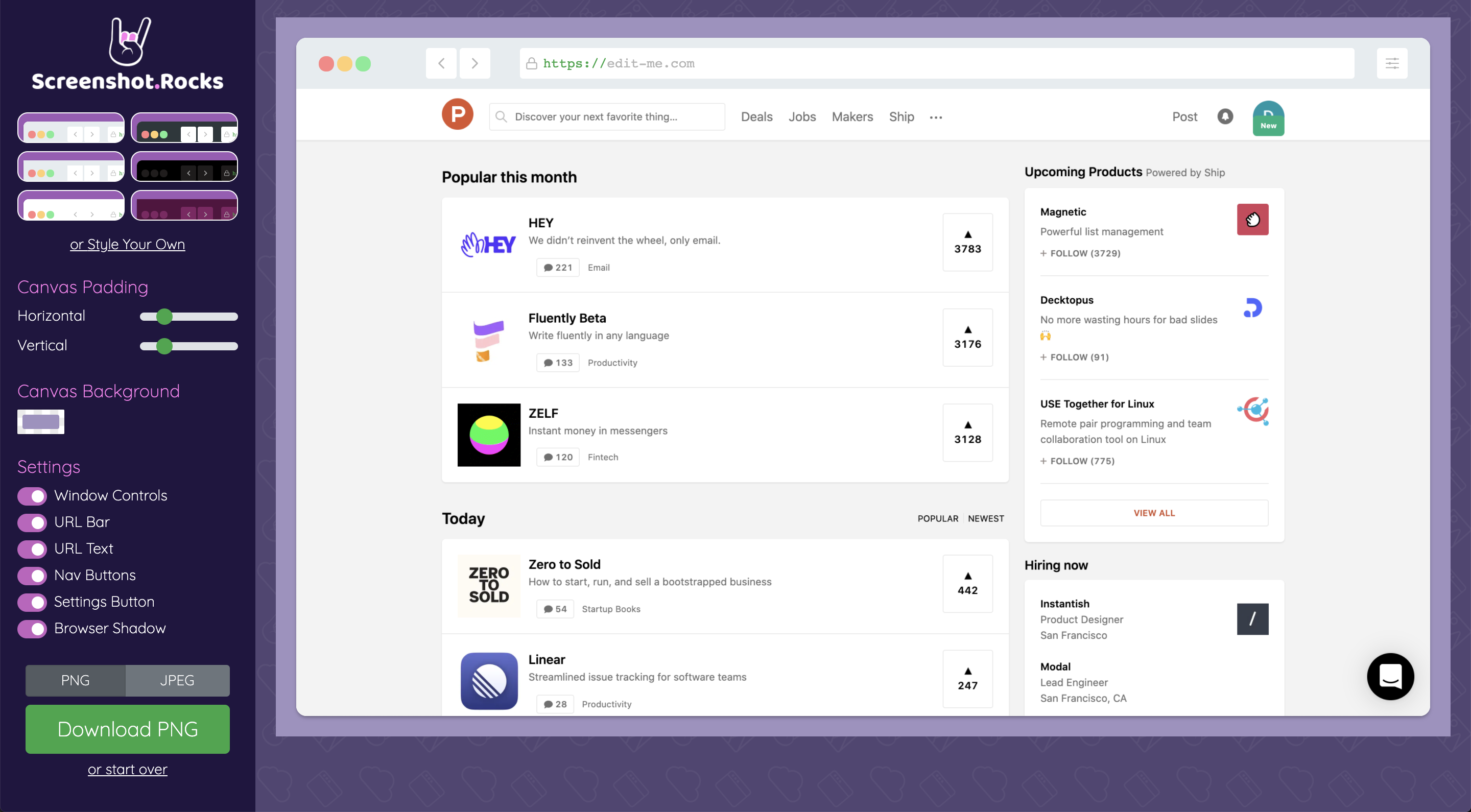Select the Linear app icon

tap(488, 681)
